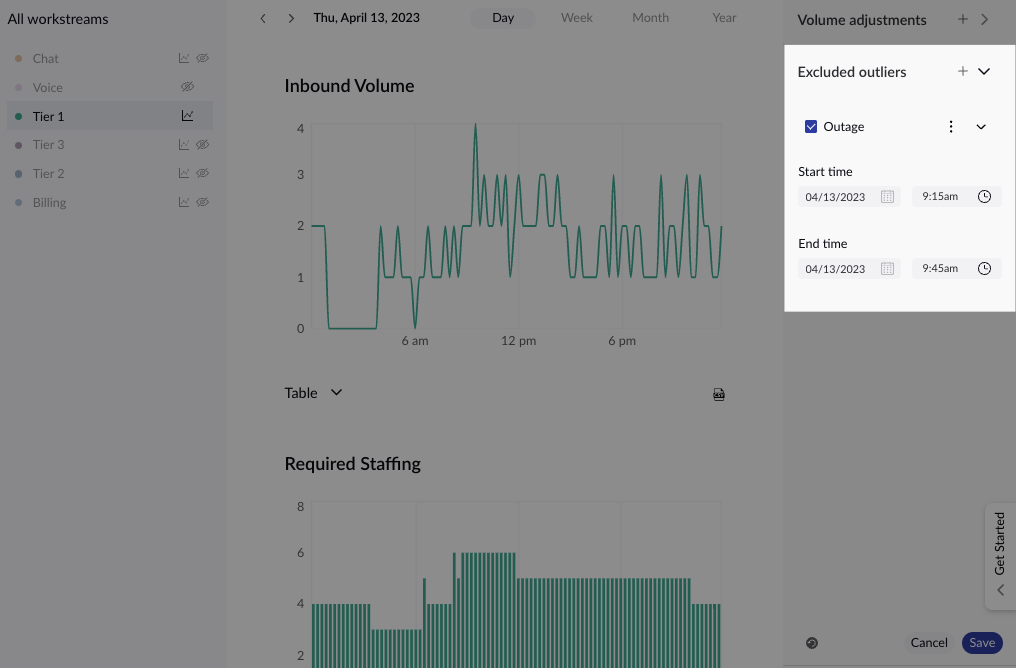Go to the previous day
The width and height of the screenshot is (1016, 668).
point(263,18)
